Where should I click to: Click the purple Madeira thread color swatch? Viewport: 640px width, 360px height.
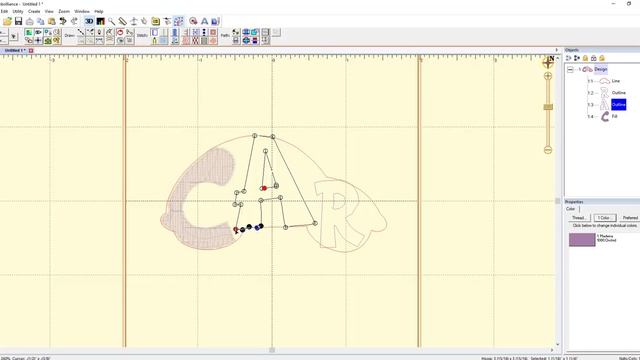pyautogui.click(x=582, y=240)
